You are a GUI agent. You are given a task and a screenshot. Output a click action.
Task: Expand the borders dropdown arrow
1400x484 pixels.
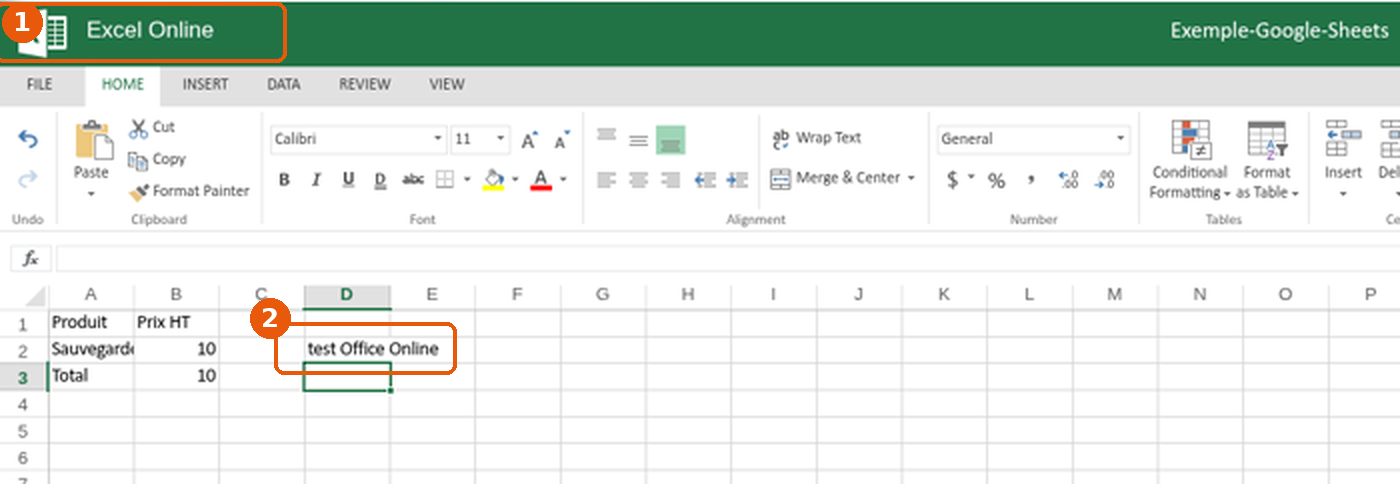(x=466, y=180)
